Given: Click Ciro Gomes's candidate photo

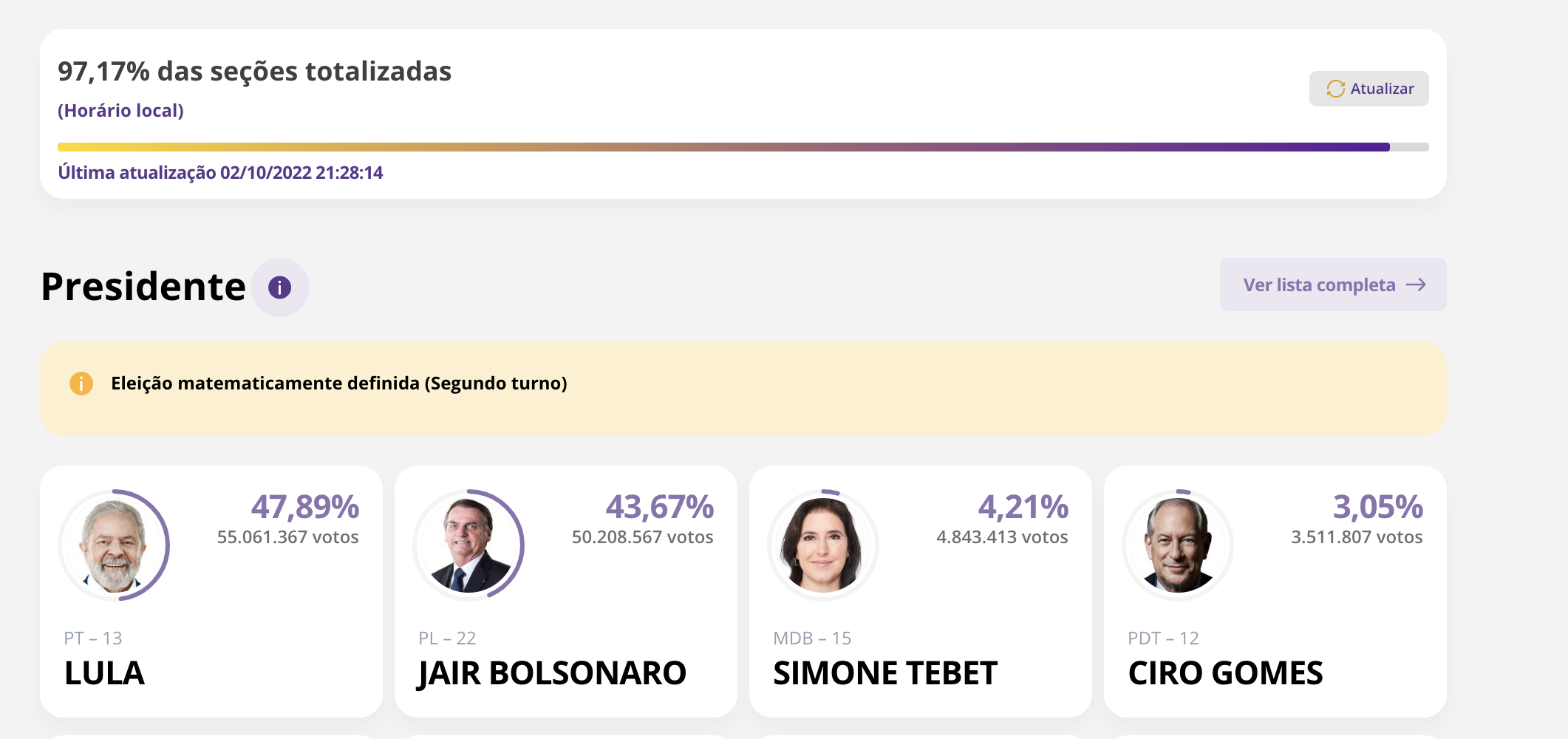Looking at the screenshot, I should pyautogui.click(x=1178, y=545).
